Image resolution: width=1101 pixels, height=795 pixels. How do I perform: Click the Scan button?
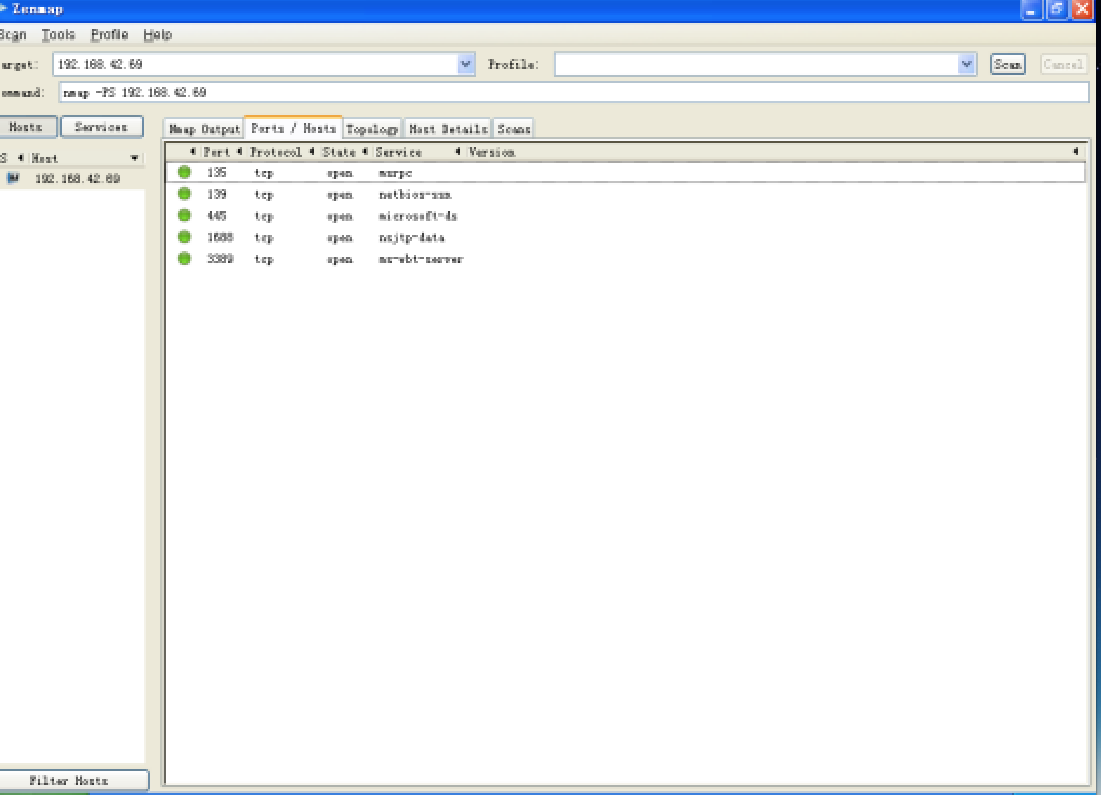tap(1008, 64)
